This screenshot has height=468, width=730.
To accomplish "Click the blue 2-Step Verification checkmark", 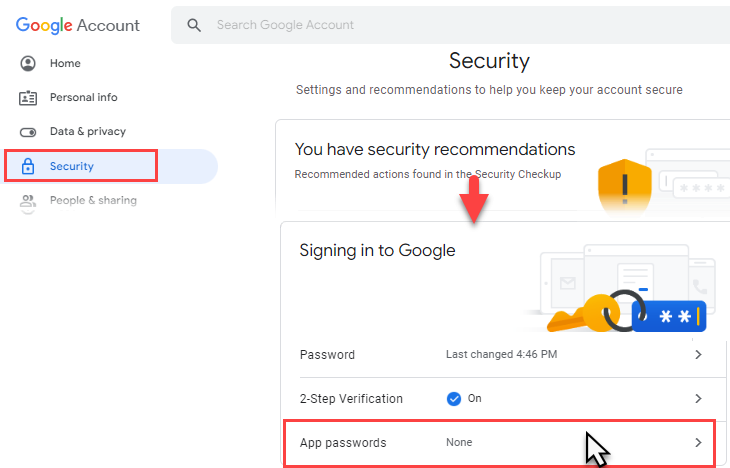I will pos(453,399).
